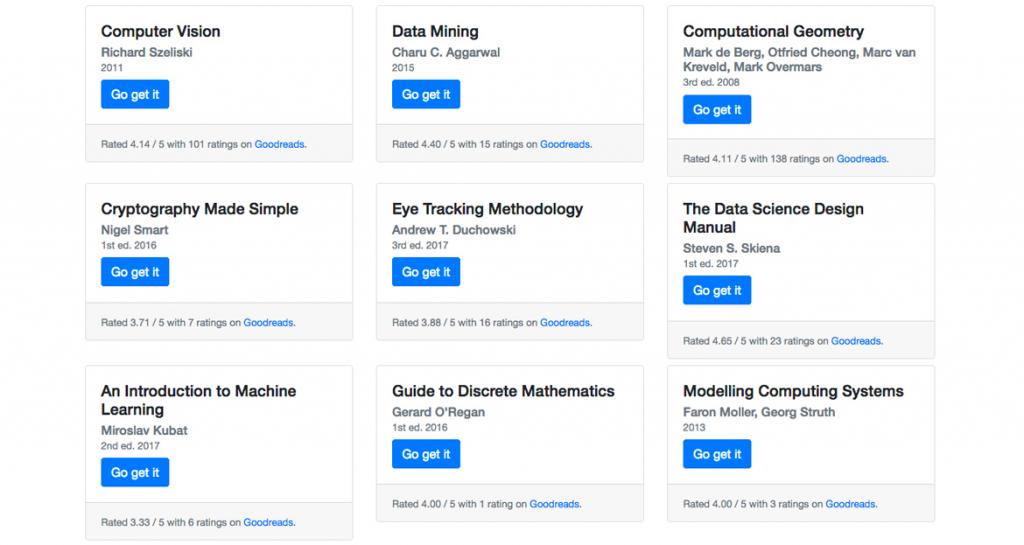Open Goodreads link for Data Science Design Manual
The width and height of the screenshot is (1024, 545).
coord(856,341)
